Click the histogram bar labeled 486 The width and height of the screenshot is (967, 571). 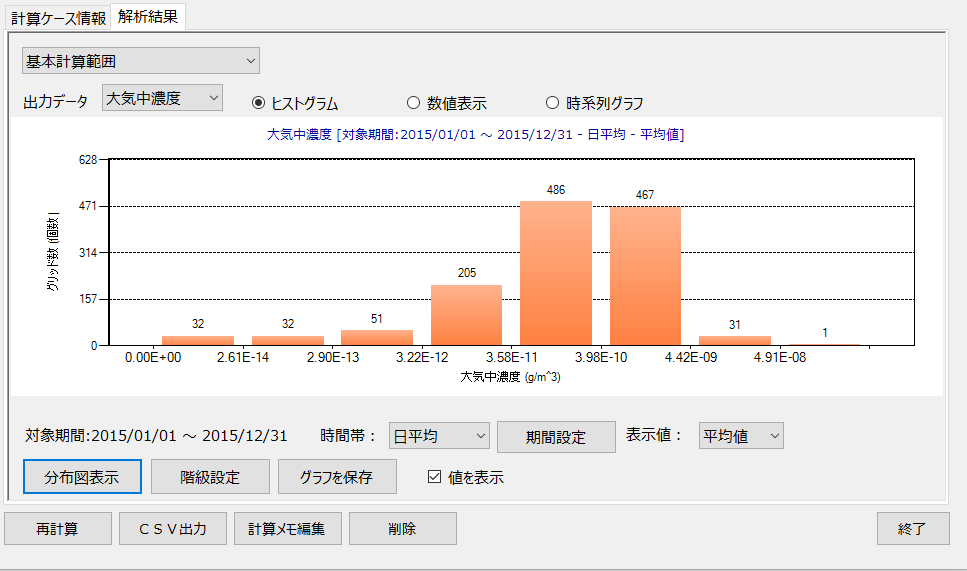click(556, 273)
